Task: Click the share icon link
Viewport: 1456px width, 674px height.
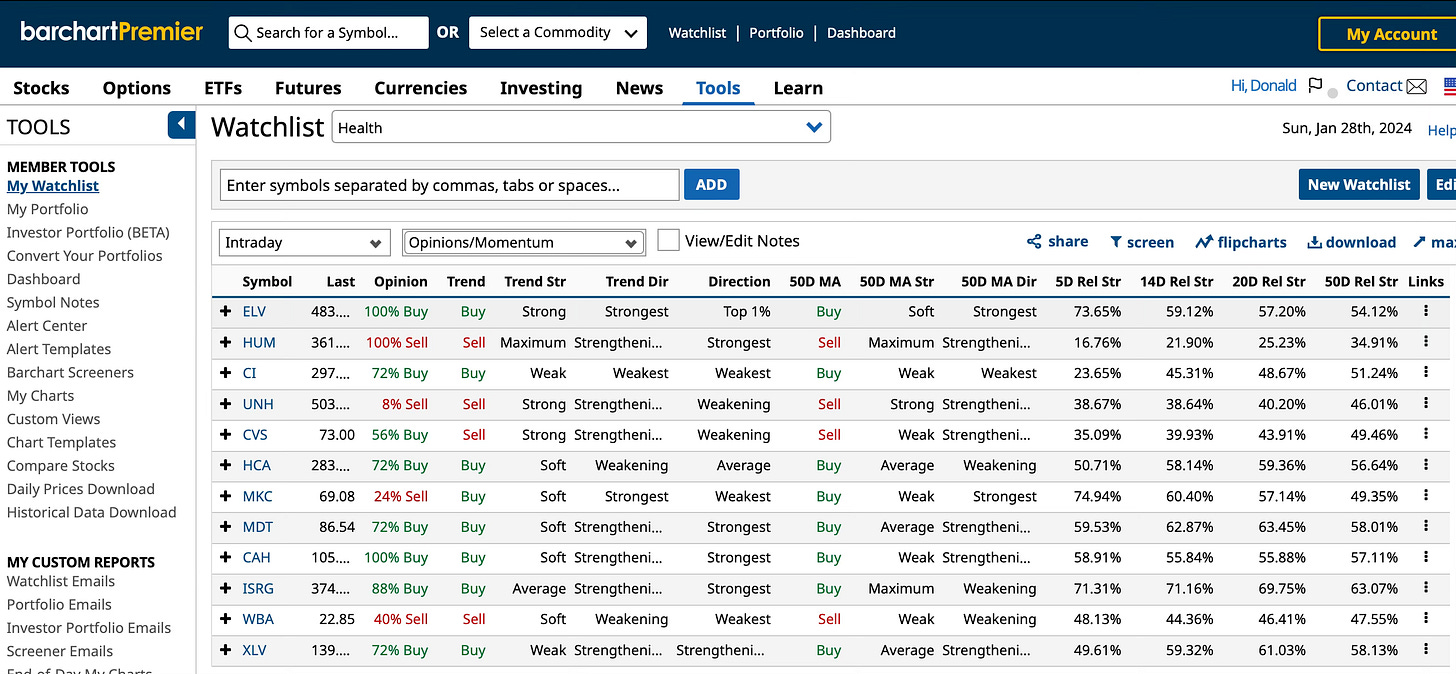Action: 1057,242
